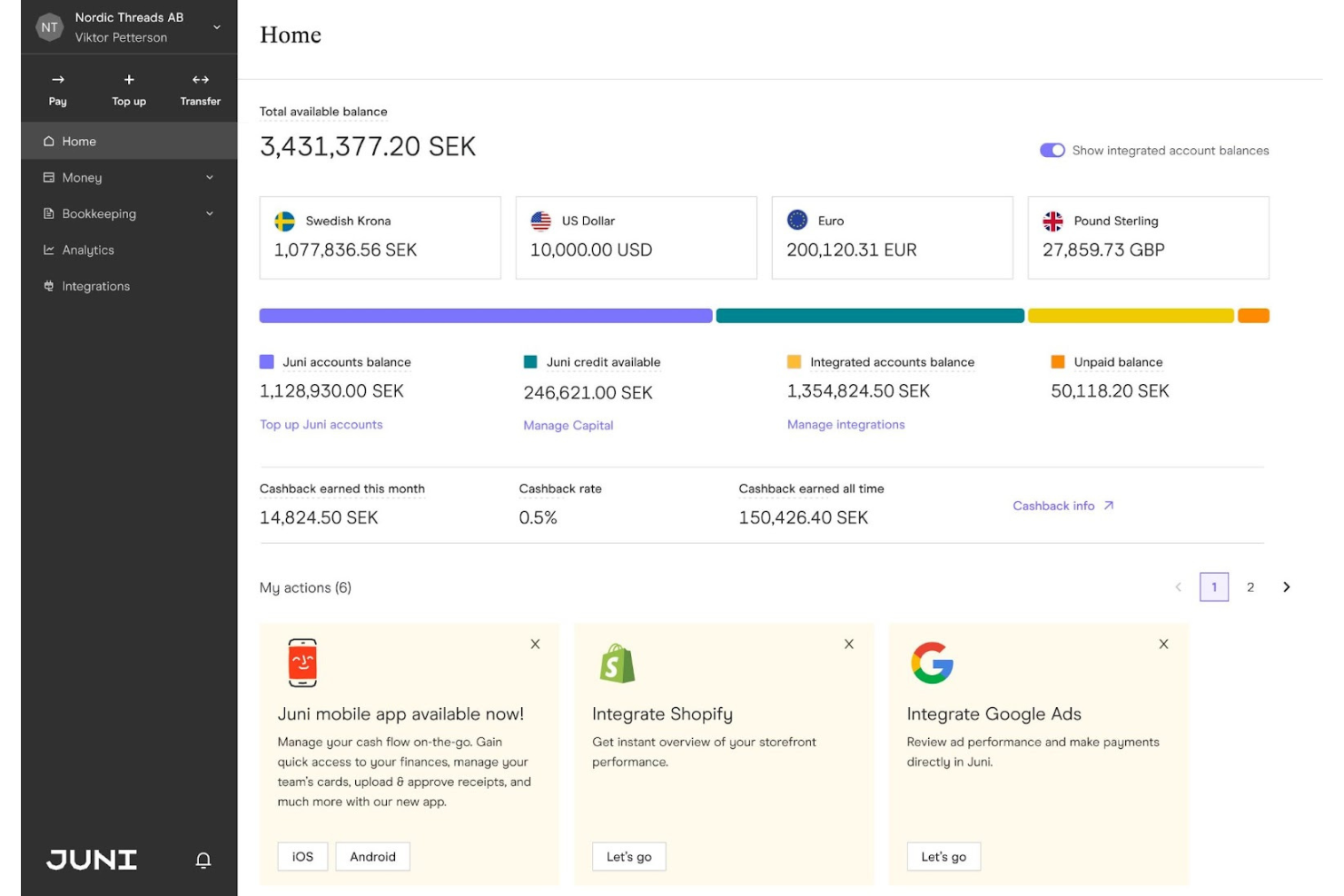
Task: Click the iOS download button
Action: click(301, 856)
